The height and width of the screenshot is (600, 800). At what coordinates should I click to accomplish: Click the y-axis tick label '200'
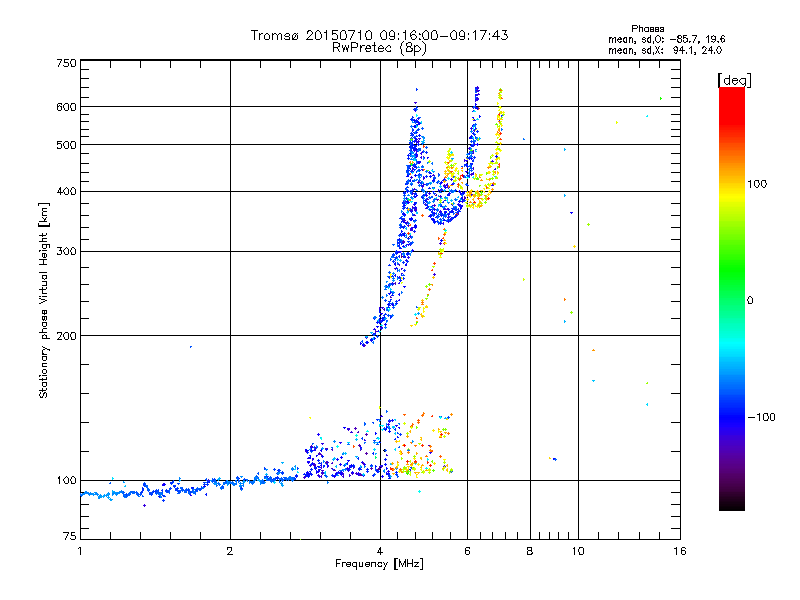[x=66, y=336]
